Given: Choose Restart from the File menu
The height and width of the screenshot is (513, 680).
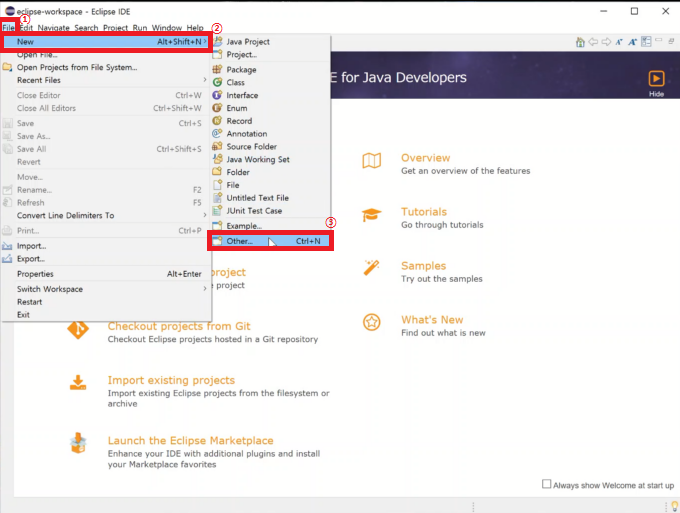Looking at the screenshot, I should coord(106,302).
